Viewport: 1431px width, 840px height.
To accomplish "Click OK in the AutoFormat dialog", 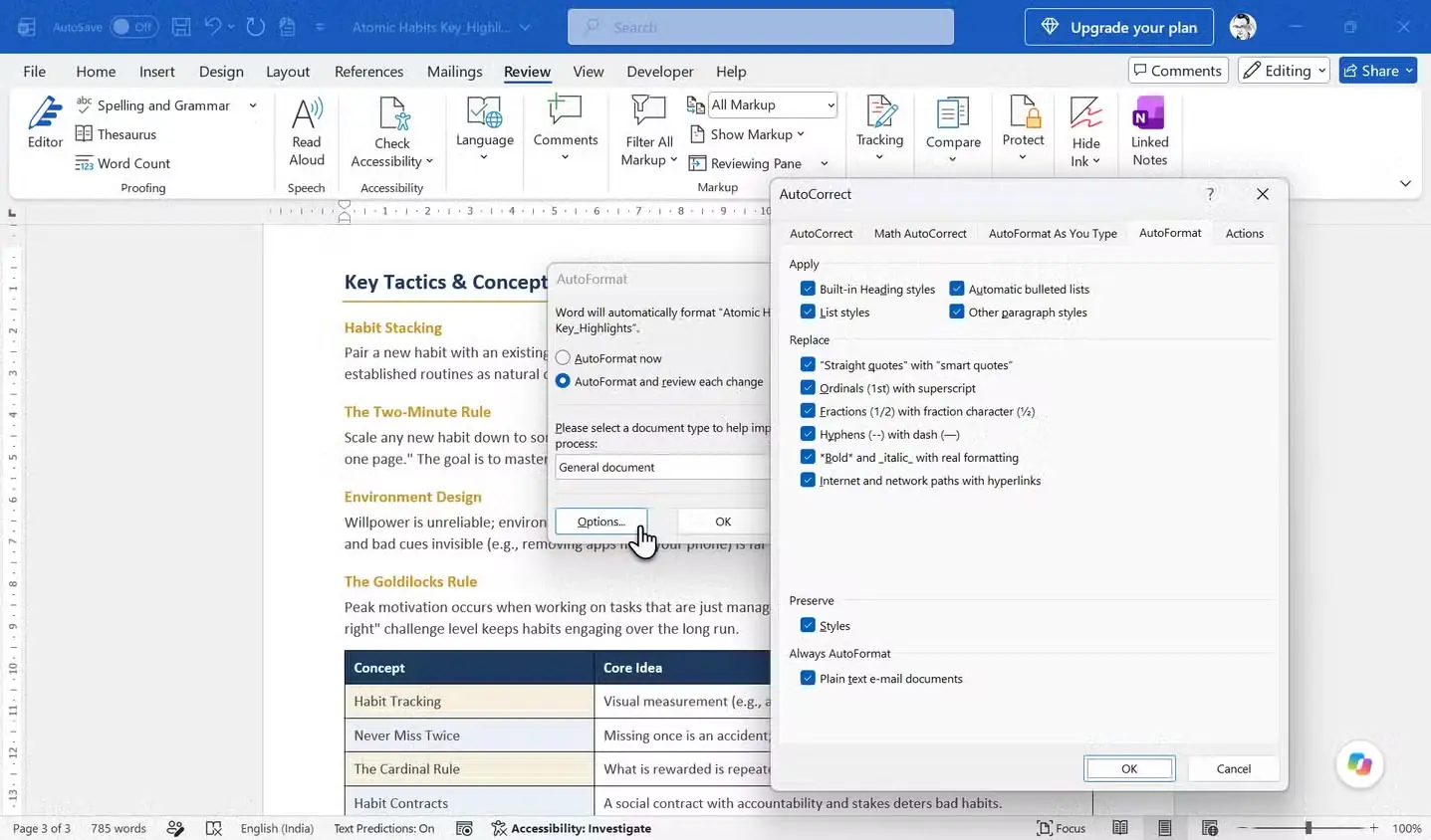I will coord(723,522).
